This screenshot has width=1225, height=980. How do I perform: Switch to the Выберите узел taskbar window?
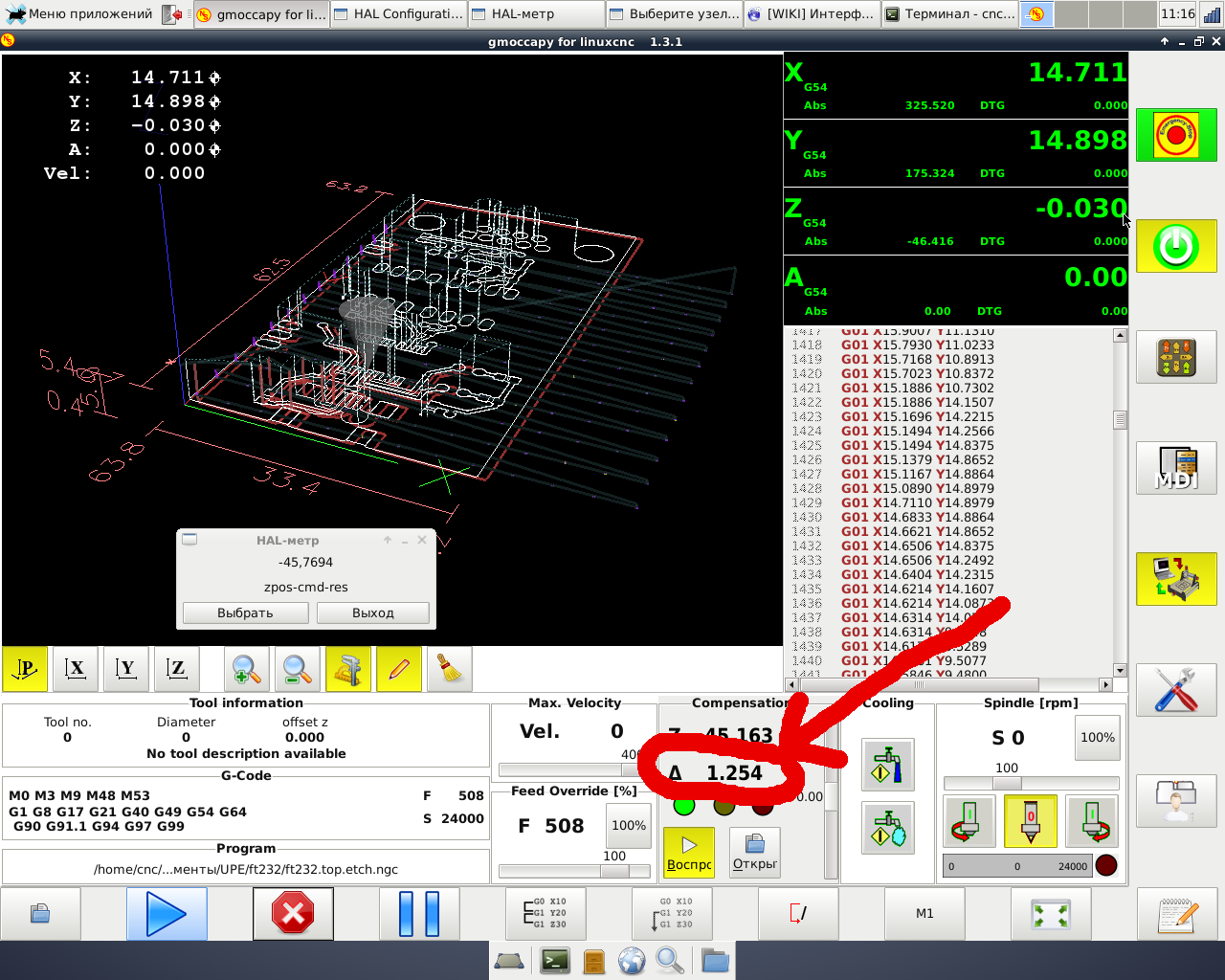coord(675,14)
